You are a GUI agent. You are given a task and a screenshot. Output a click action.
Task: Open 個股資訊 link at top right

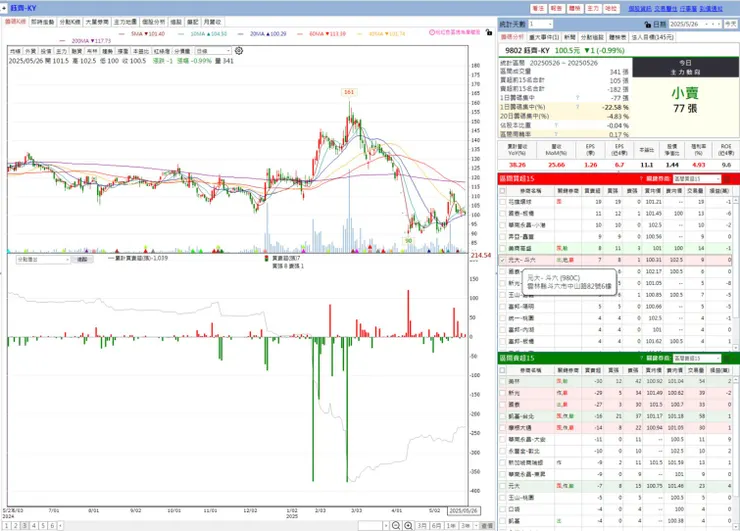pos(639,8)
